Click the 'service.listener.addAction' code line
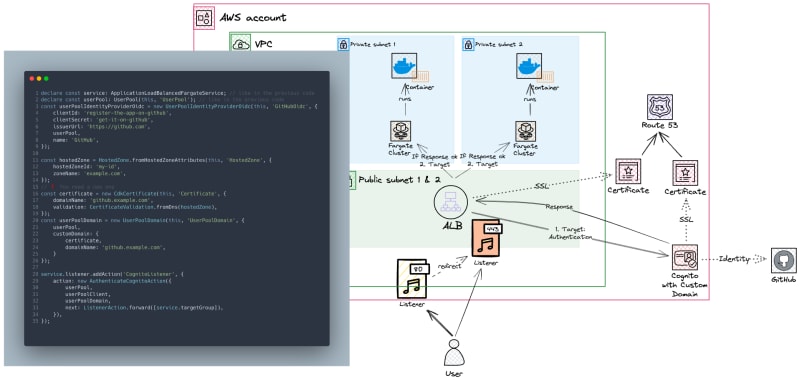This screenshot has width=800, height=382. 112,274
